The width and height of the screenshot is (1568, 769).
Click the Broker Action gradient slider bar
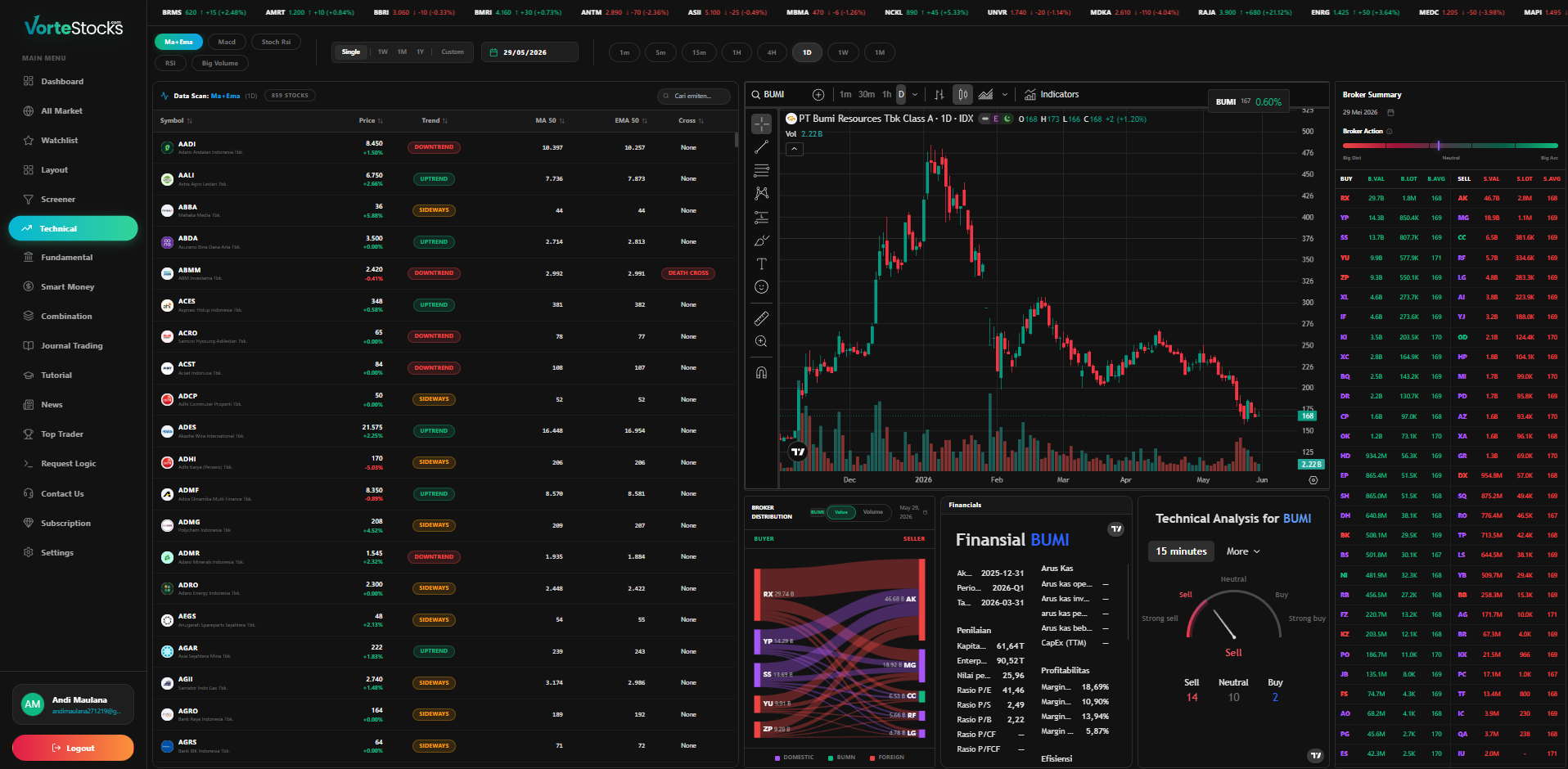(x=1450, y=146)
